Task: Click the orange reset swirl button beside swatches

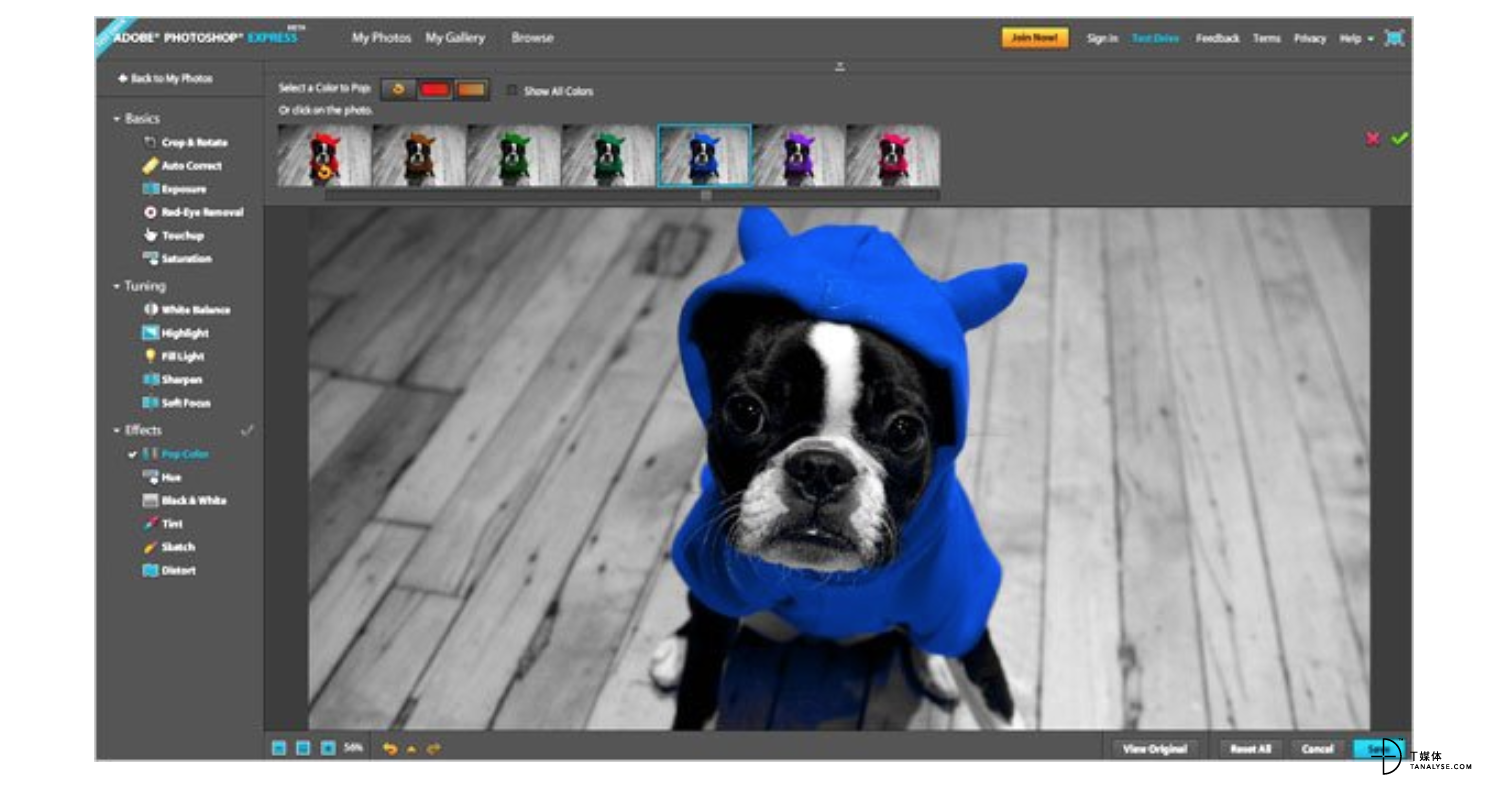Action: [398, 90]
